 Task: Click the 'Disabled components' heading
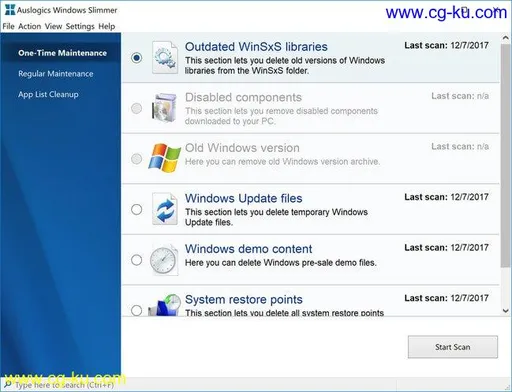[243, 97]
